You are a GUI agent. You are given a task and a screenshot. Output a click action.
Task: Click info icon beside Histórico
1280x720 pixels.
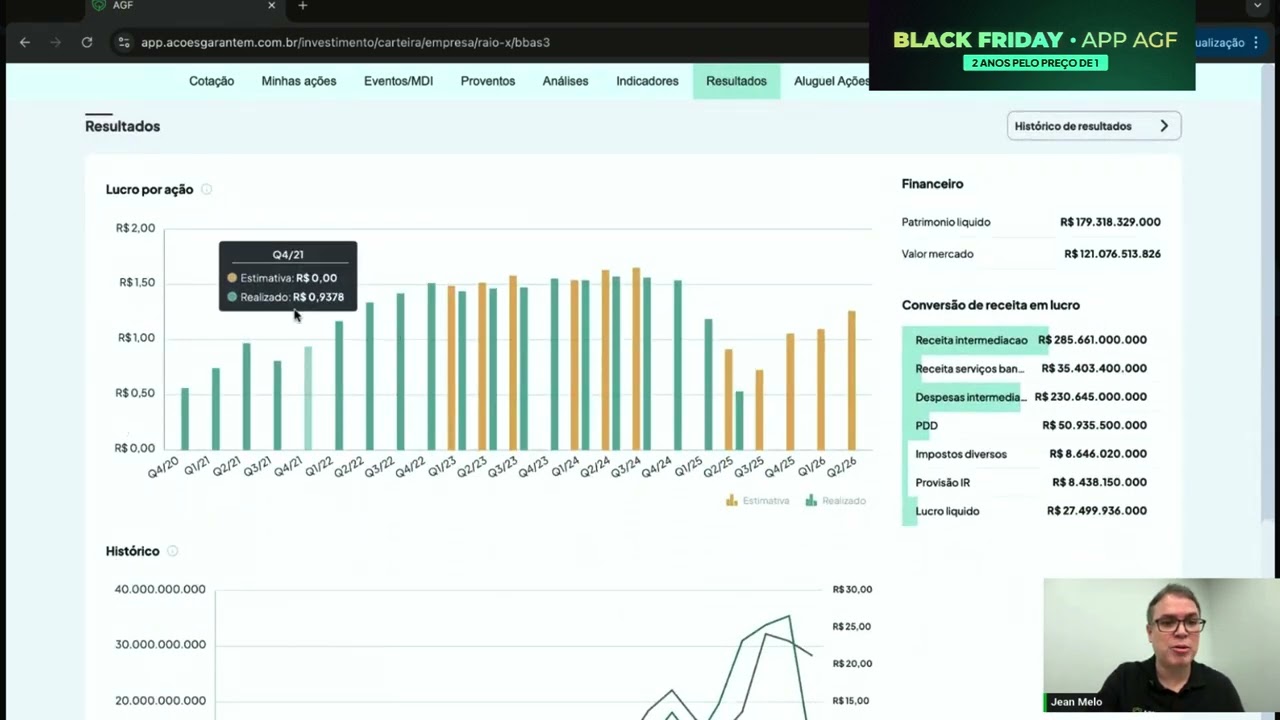coord(172,551)
